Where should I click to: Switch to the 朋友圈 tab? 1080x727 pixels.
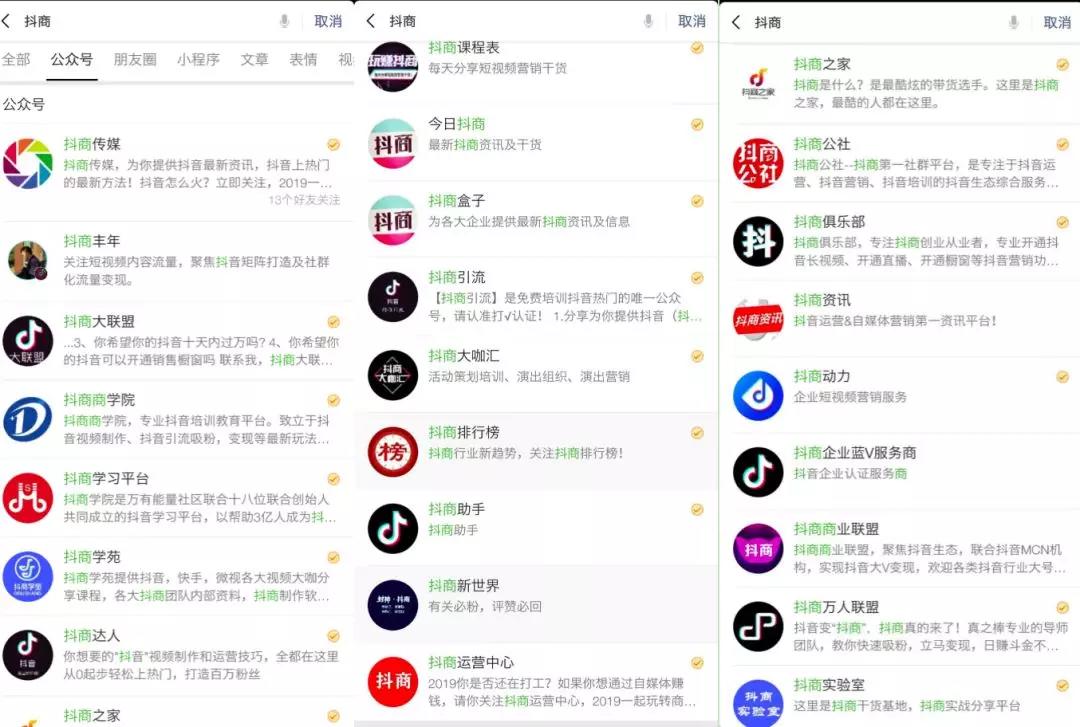pyautogui.click(x=134, y=59)
